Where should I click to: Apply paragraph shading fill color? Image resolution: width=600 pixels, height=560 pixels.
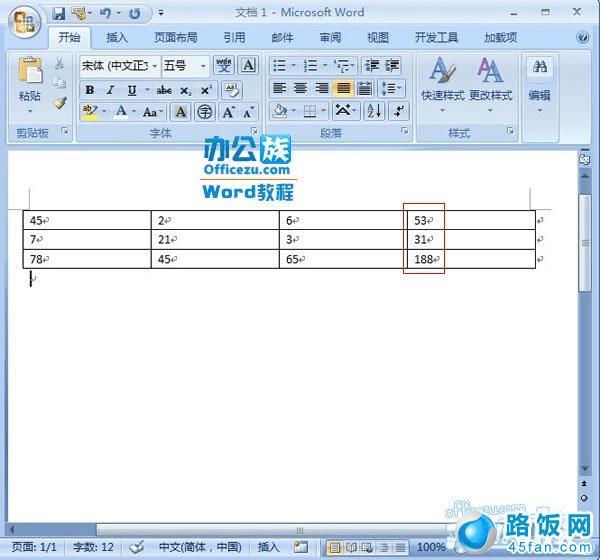(279, 111)
